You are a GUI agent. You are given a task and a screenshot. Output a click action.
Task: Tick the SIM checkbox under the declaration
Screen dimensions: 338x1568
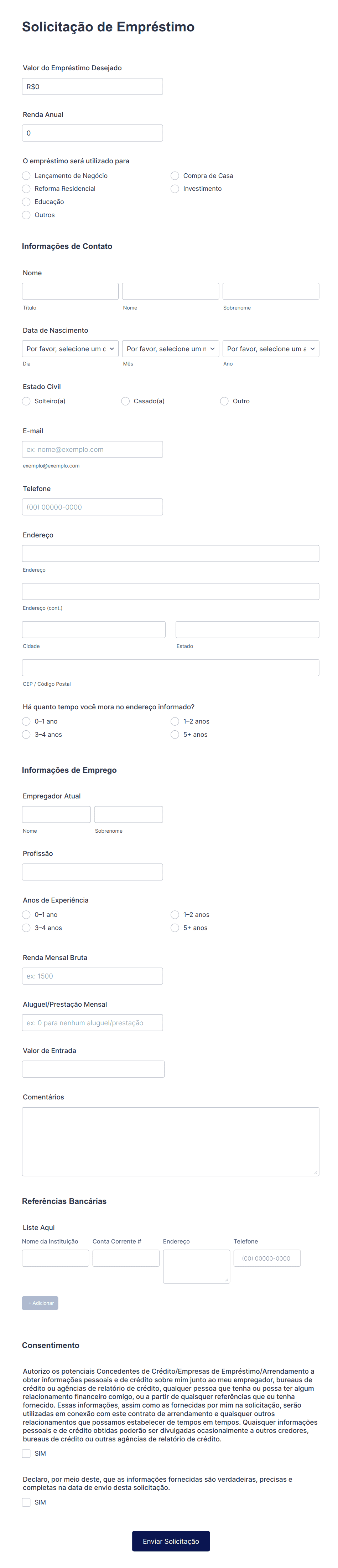[26, 1502]
